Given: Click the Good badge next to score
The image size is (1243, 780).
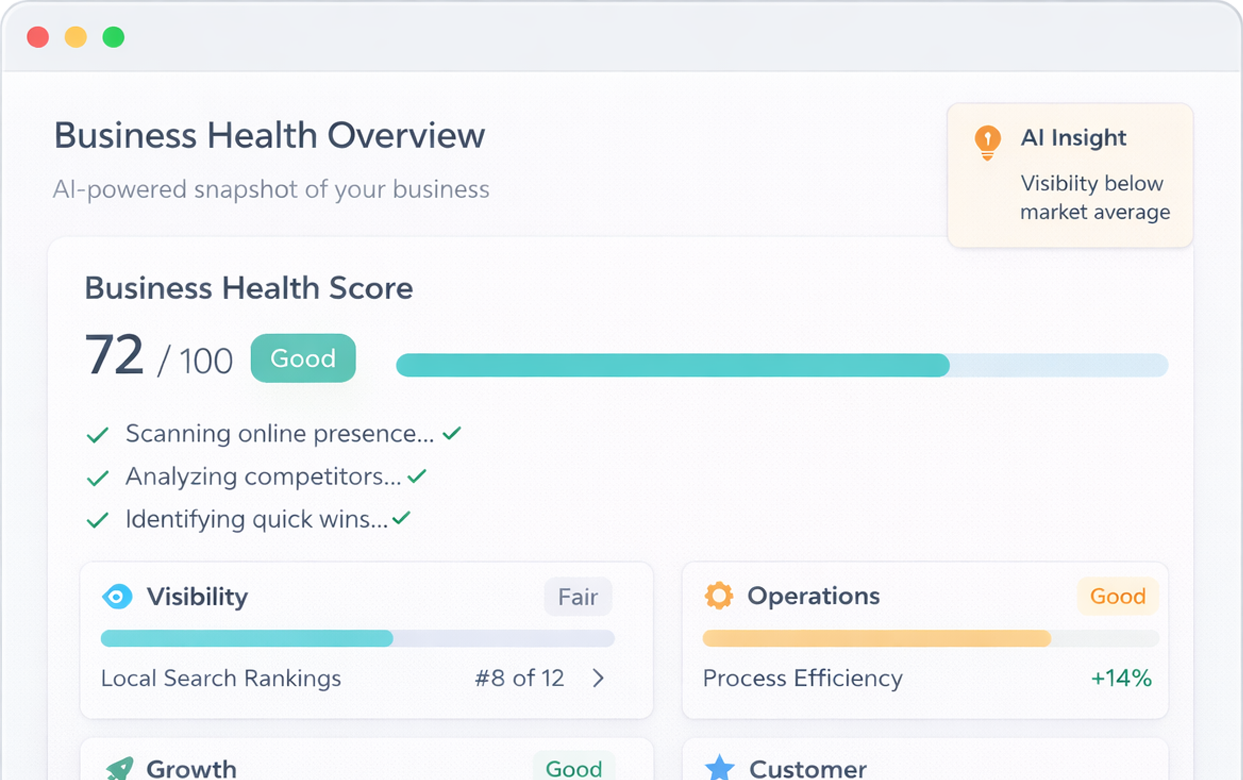Looking at the screenshot, I should click(x=303, y=358).
